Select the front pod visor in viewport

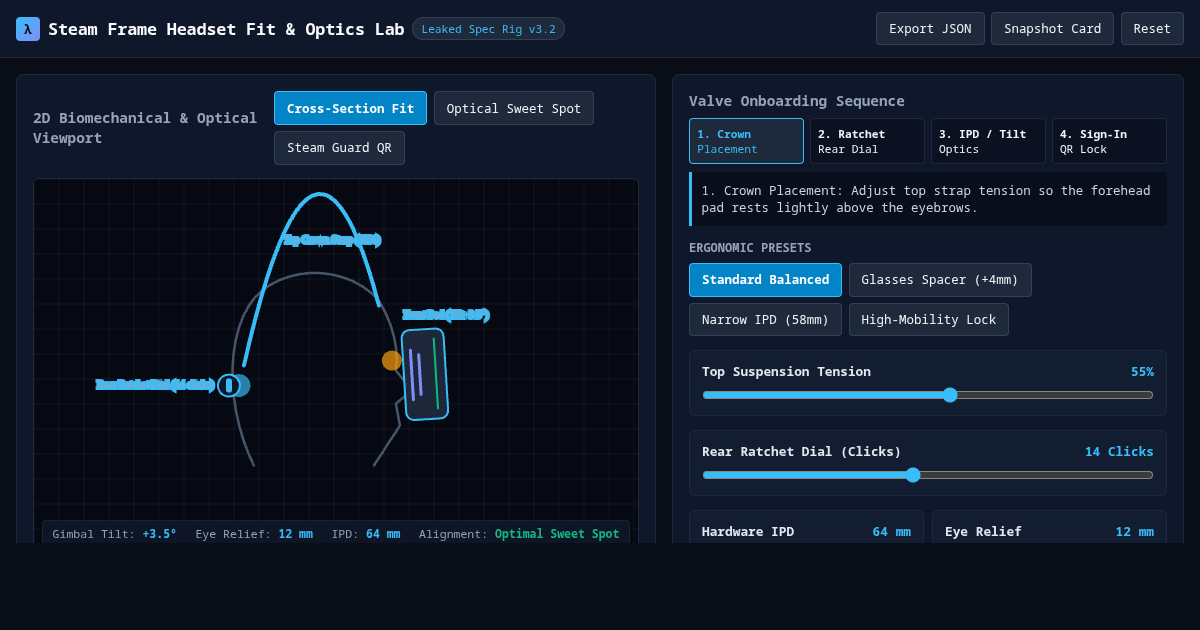(x=425, y=374)
